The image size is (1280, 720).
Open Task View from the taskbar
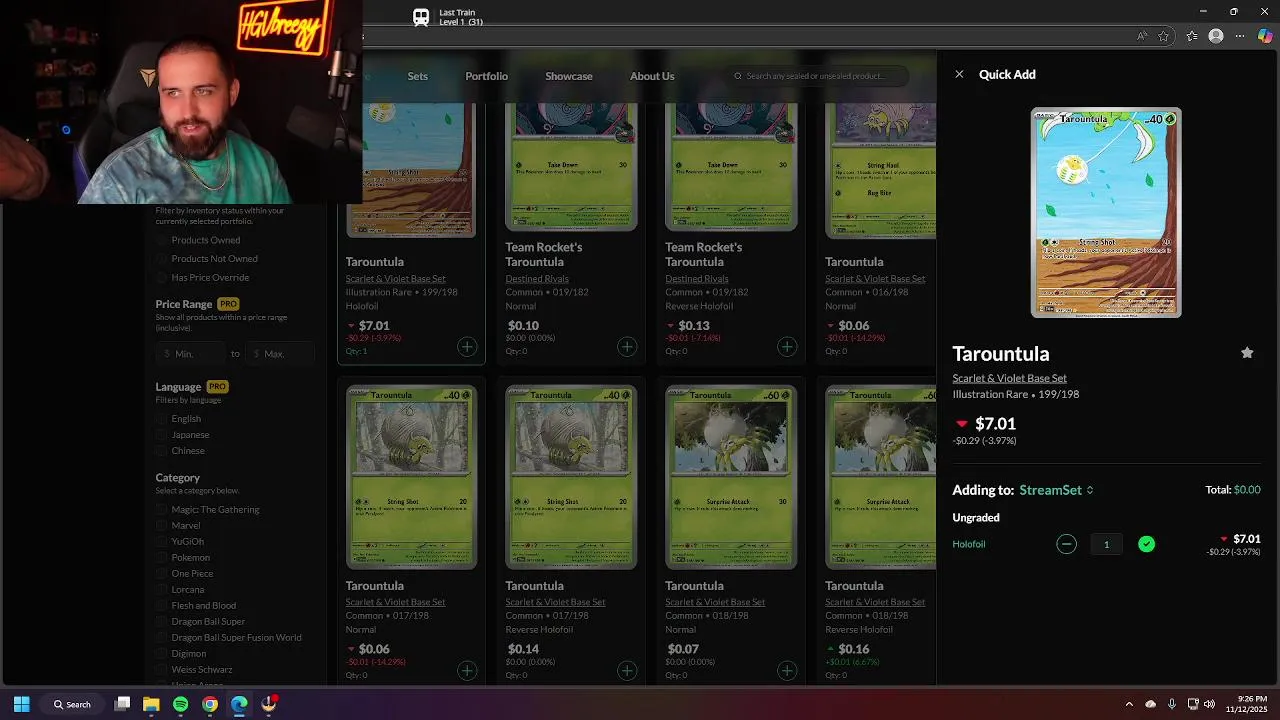[x=122, y=704]
